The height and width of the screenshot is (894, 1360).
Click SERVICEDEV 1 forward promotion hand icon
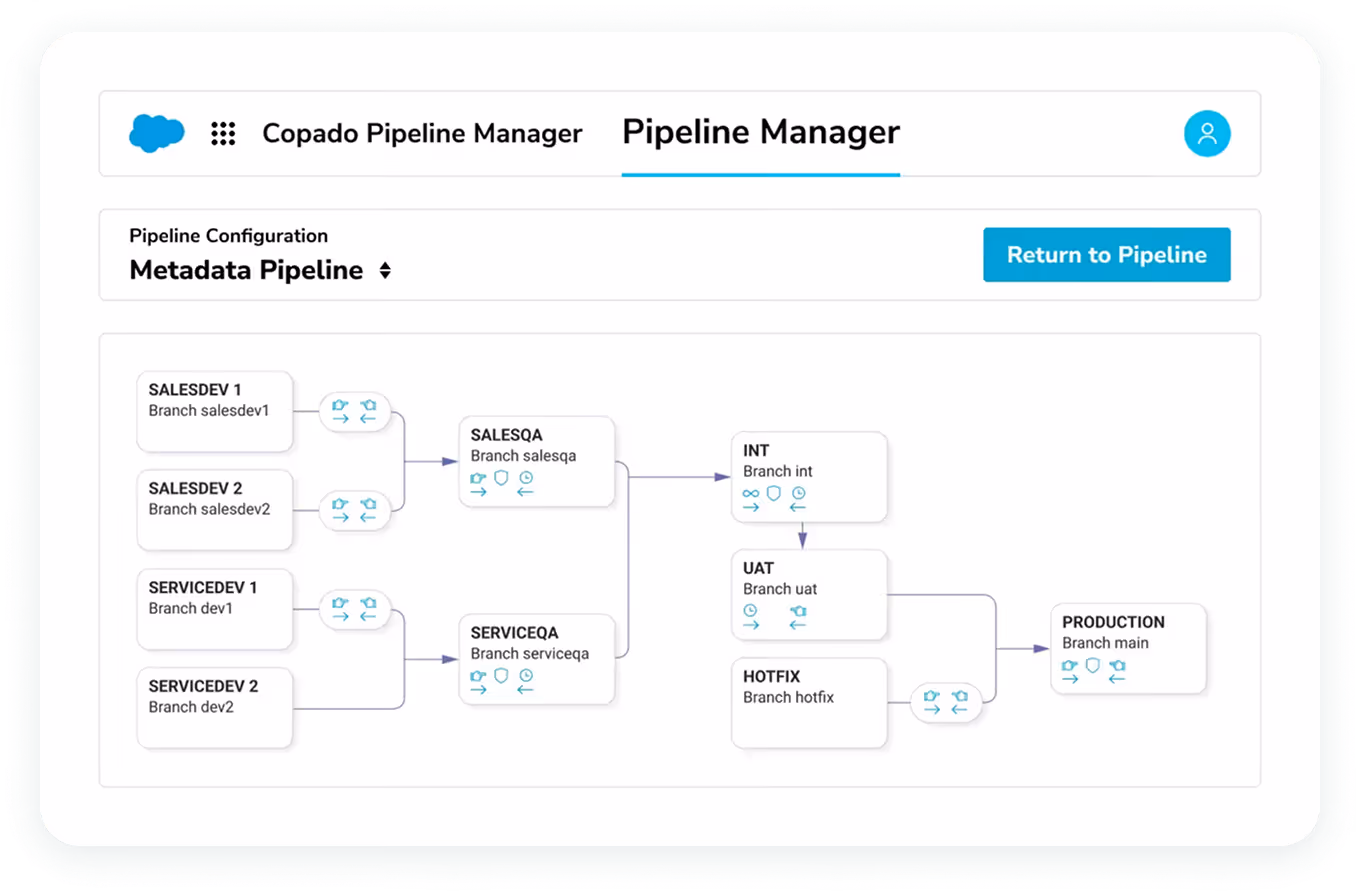341,603
